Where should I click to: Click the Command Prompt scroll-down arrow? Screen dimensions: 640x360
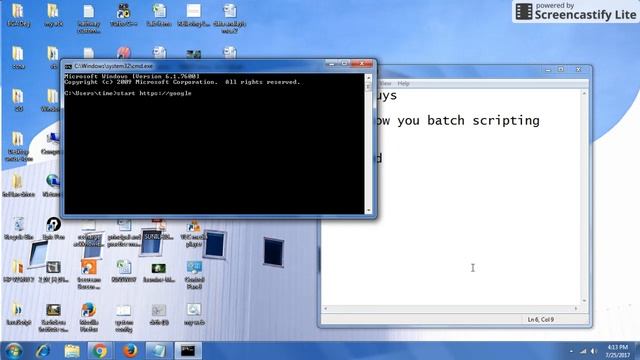click(x=369, y=210)
